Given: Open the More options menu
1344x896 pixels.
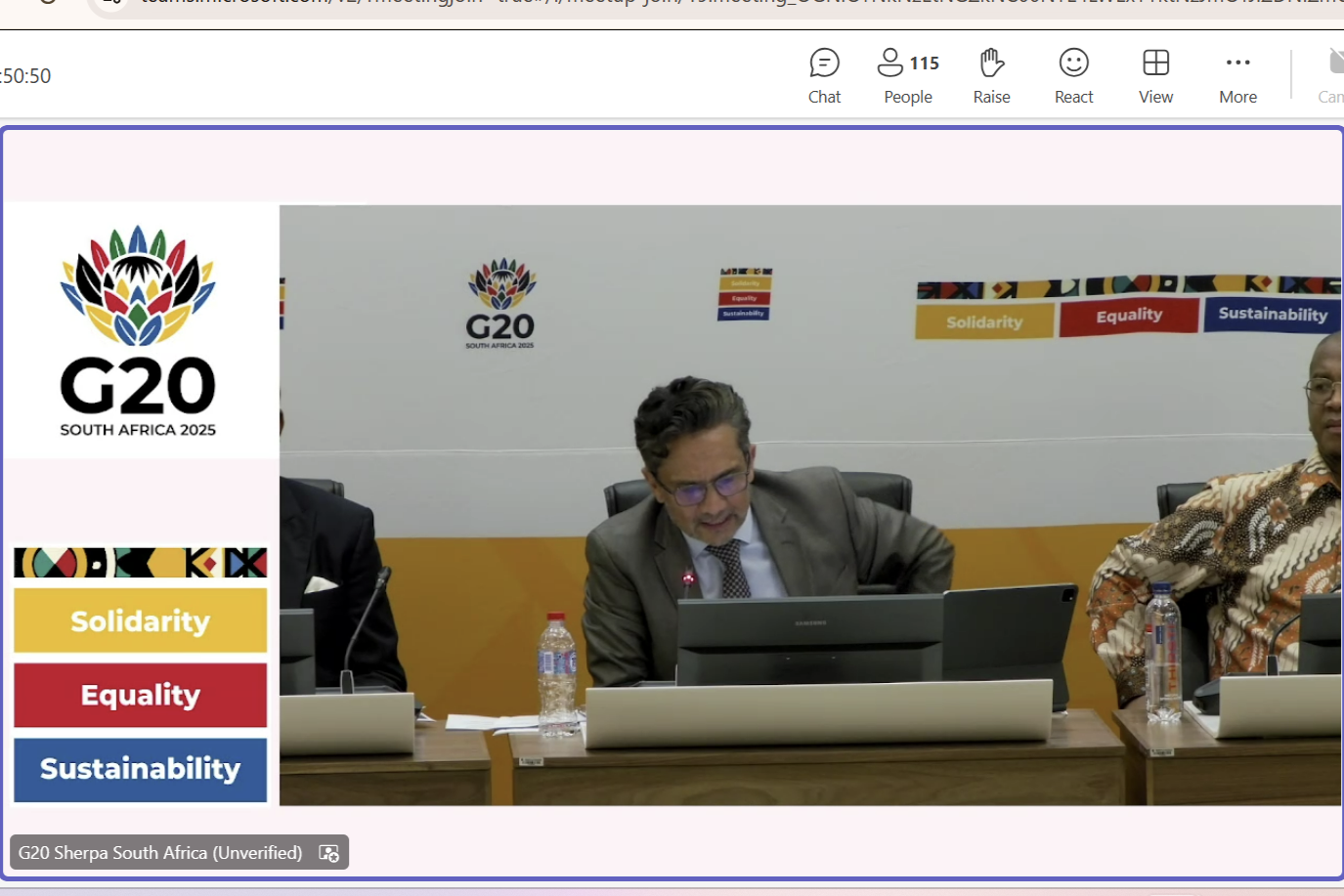Looking at the screenshot, I should [x=1237, y=76].
